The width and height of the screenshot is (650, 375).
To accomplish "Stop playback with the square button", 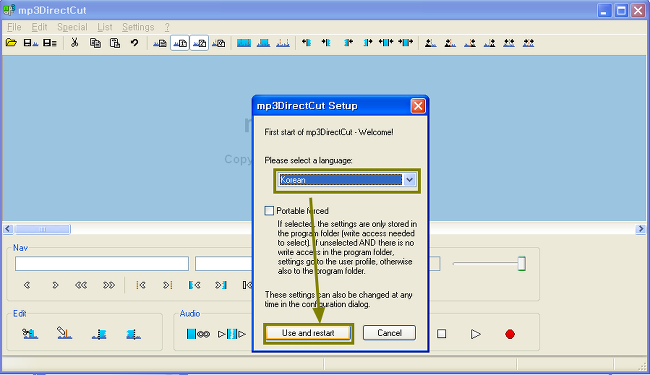I will pyautogui.click(x=441, y=334).
